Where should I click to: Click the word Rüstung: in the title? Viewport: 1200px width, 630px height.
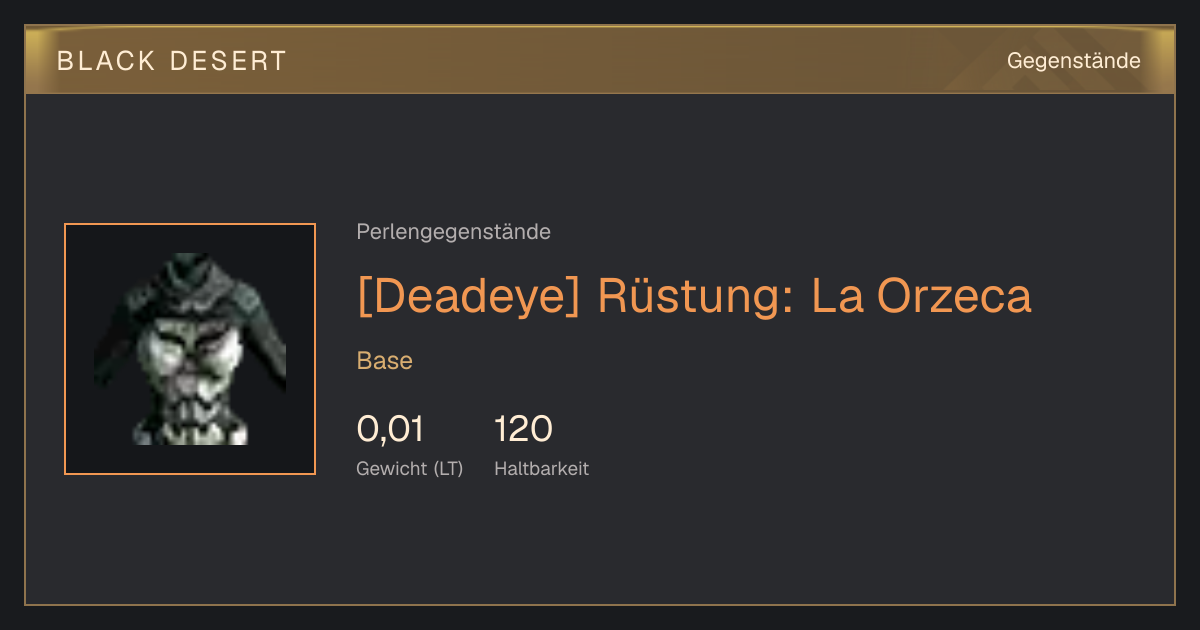[x=696, y=296]
